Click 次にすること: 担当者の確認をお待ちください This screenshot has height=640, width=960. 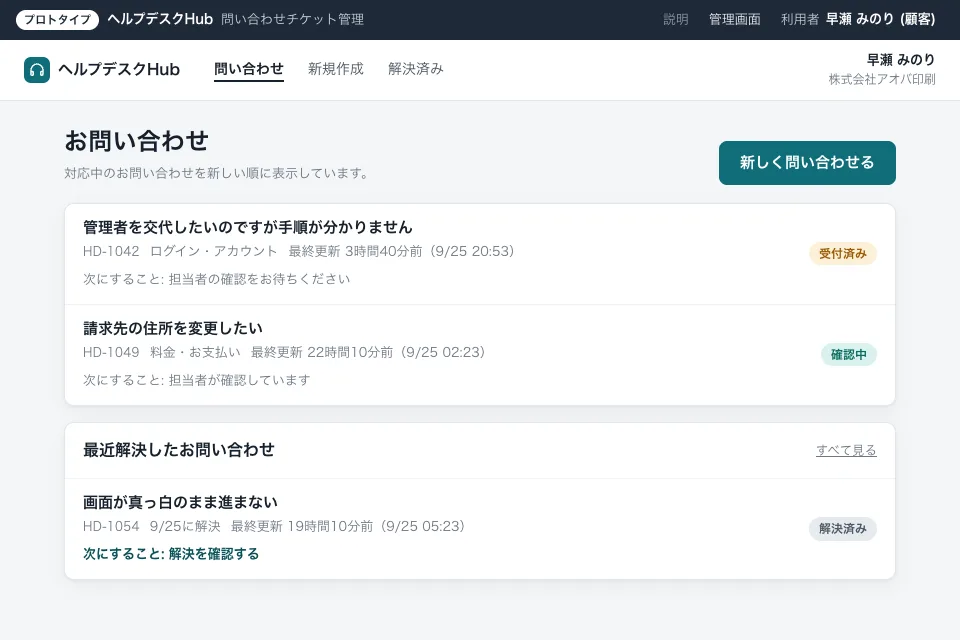coord(217,279)
